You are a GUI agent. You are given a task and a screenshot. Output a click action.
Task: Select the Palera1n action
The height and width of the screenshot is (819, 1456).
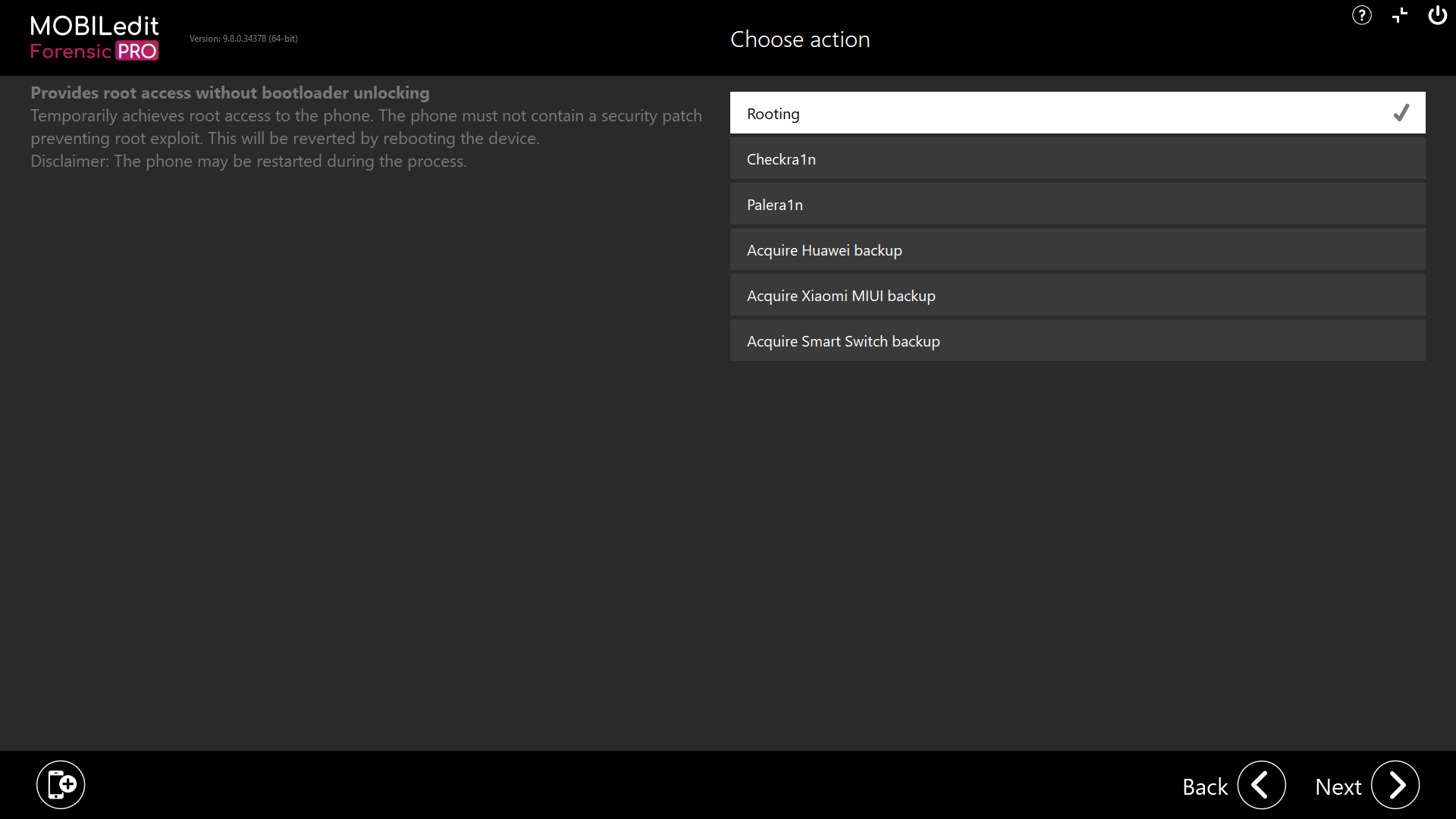[1078, 204]
